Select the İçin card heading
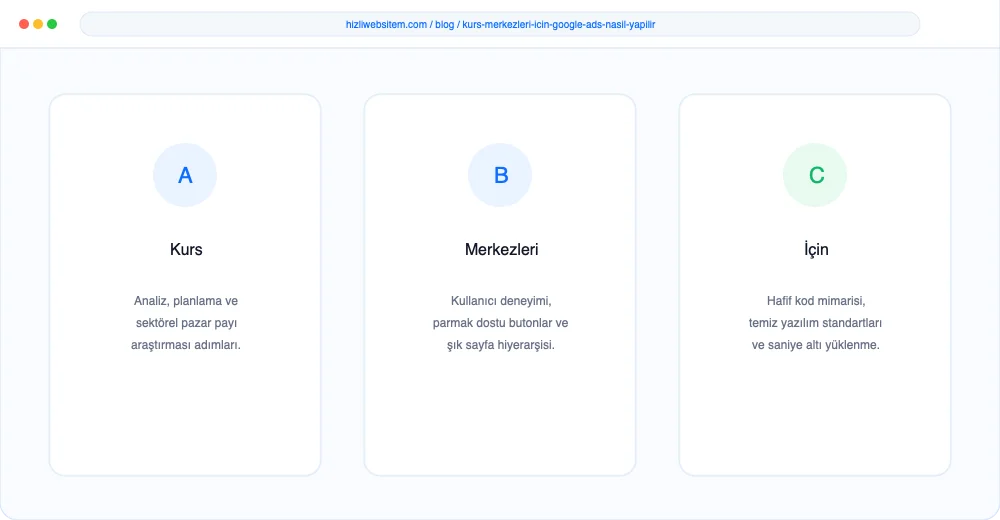This screenshot has width=1000, height=520. point(816,249)
